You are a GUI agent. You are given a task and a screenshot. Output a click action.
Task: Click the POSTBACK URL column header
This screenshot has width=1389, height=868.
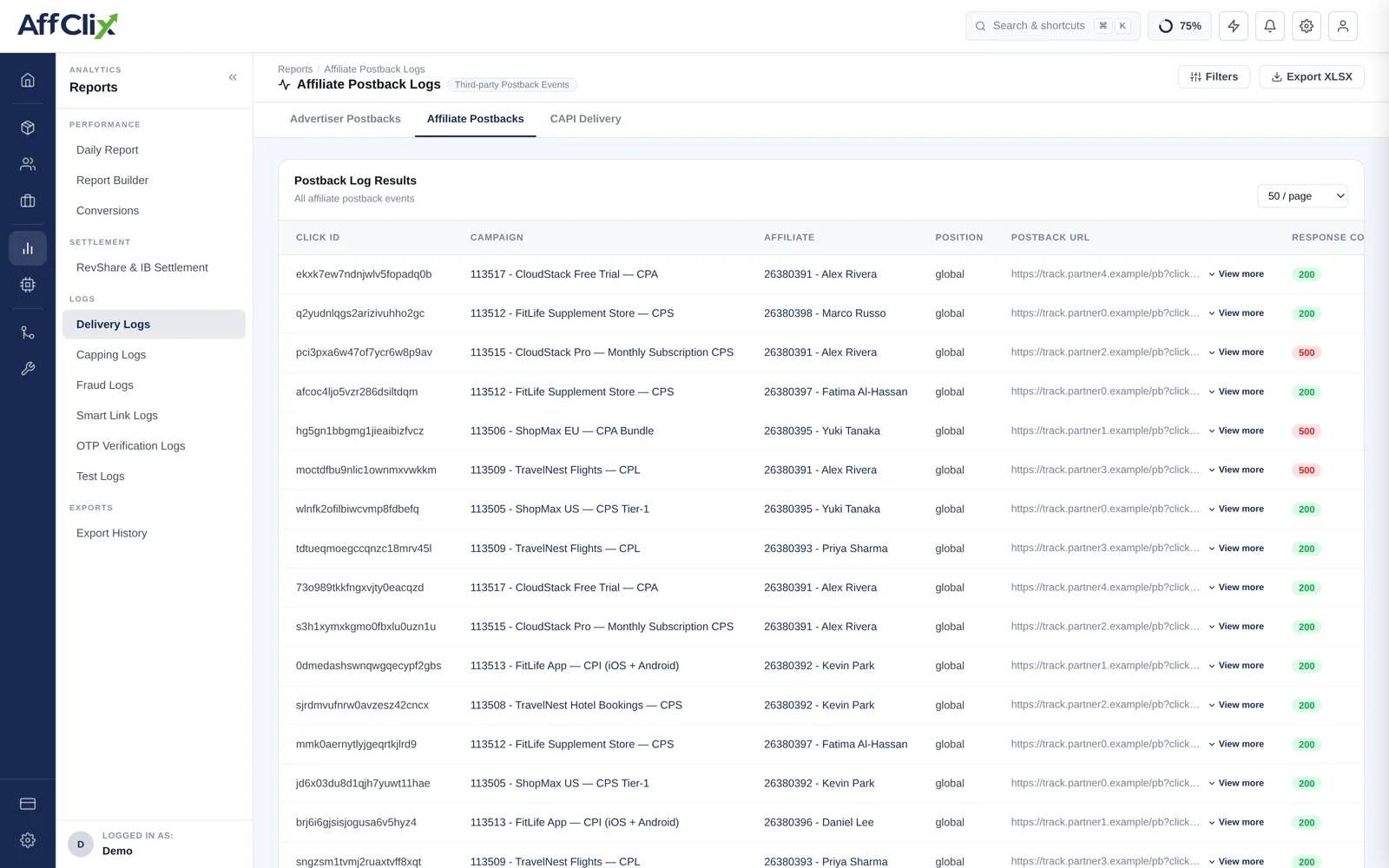[1050, 238]
